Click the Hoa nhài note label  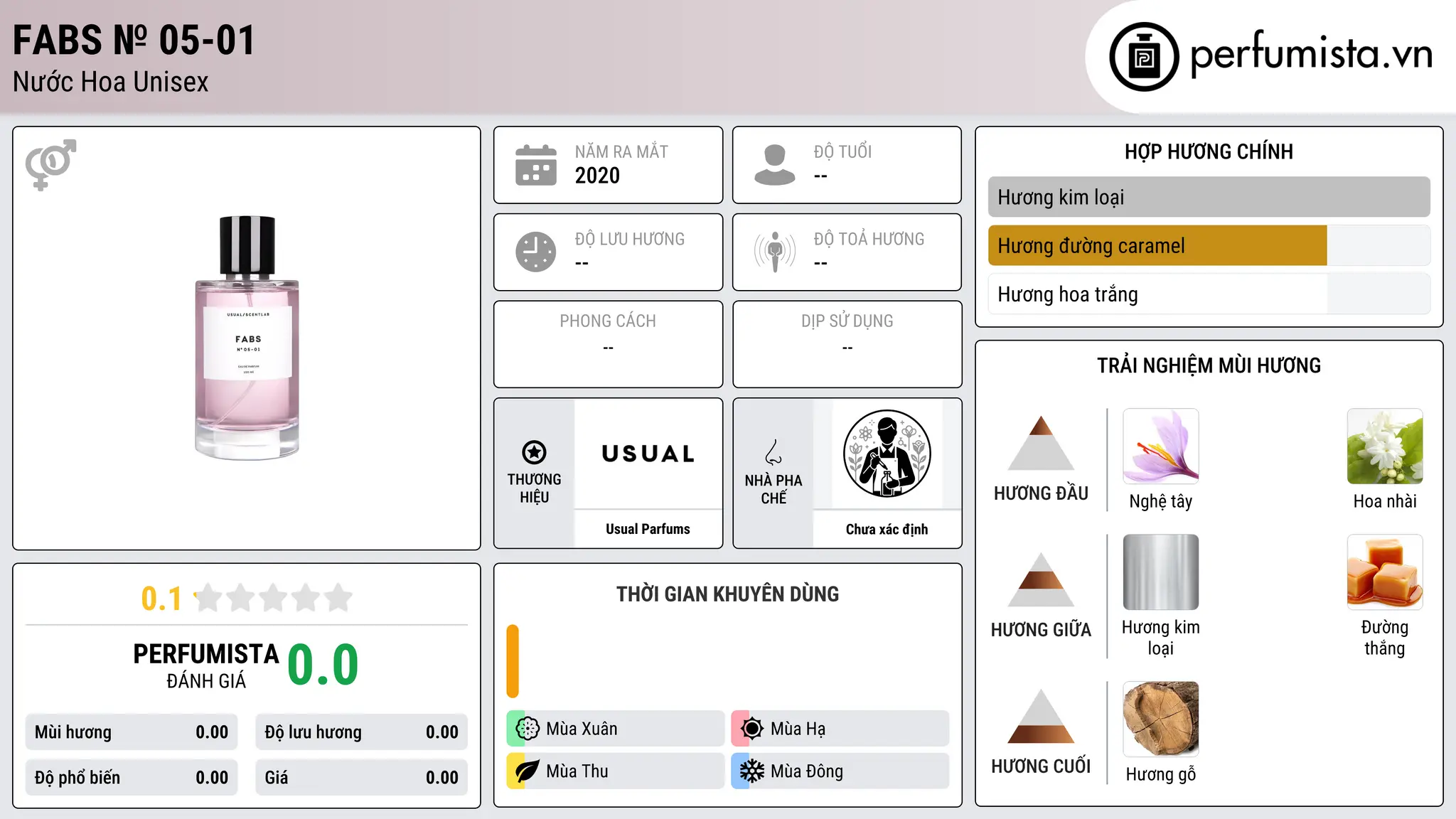(1385, 501)
